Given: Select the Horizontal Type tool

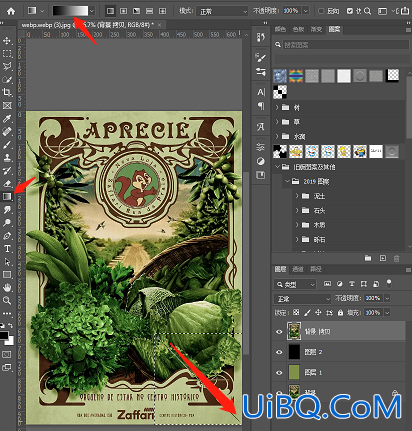Looking at the screenshot, I should click(x=7, y=249).
